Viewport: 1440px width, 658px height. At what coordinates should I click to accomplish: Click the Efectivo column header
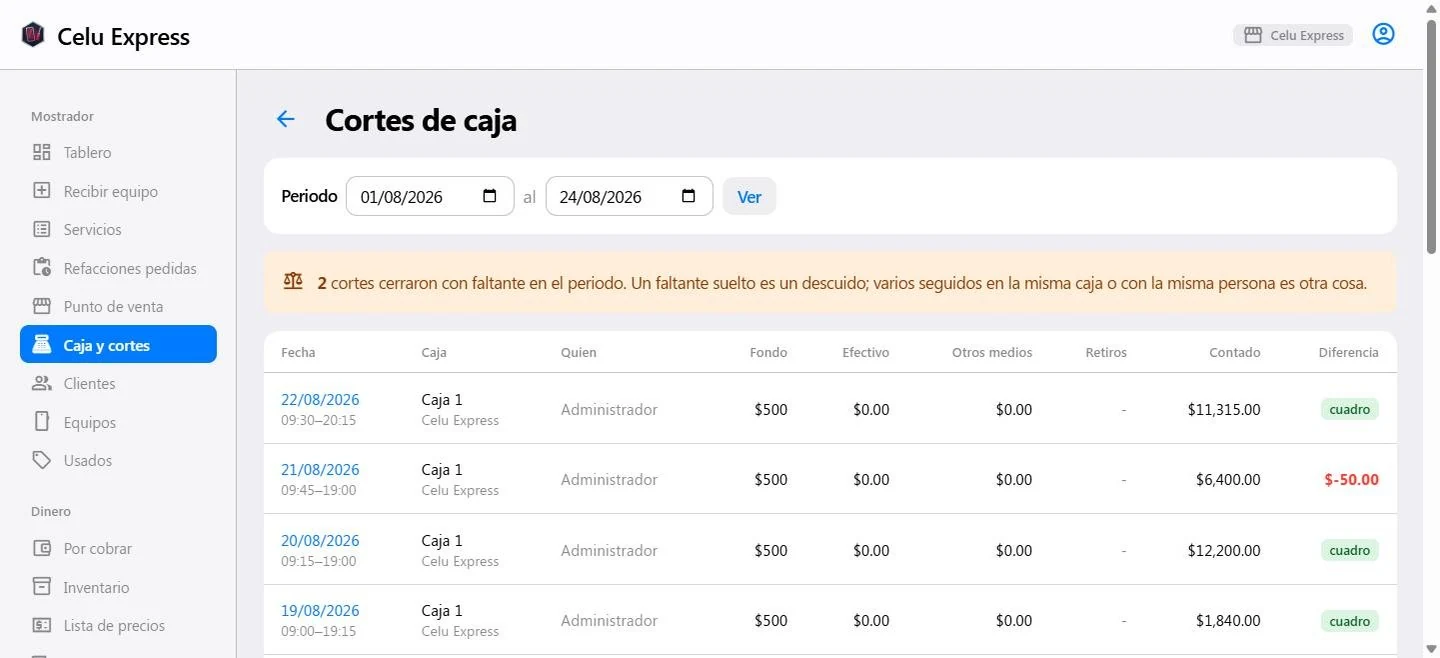866,352
